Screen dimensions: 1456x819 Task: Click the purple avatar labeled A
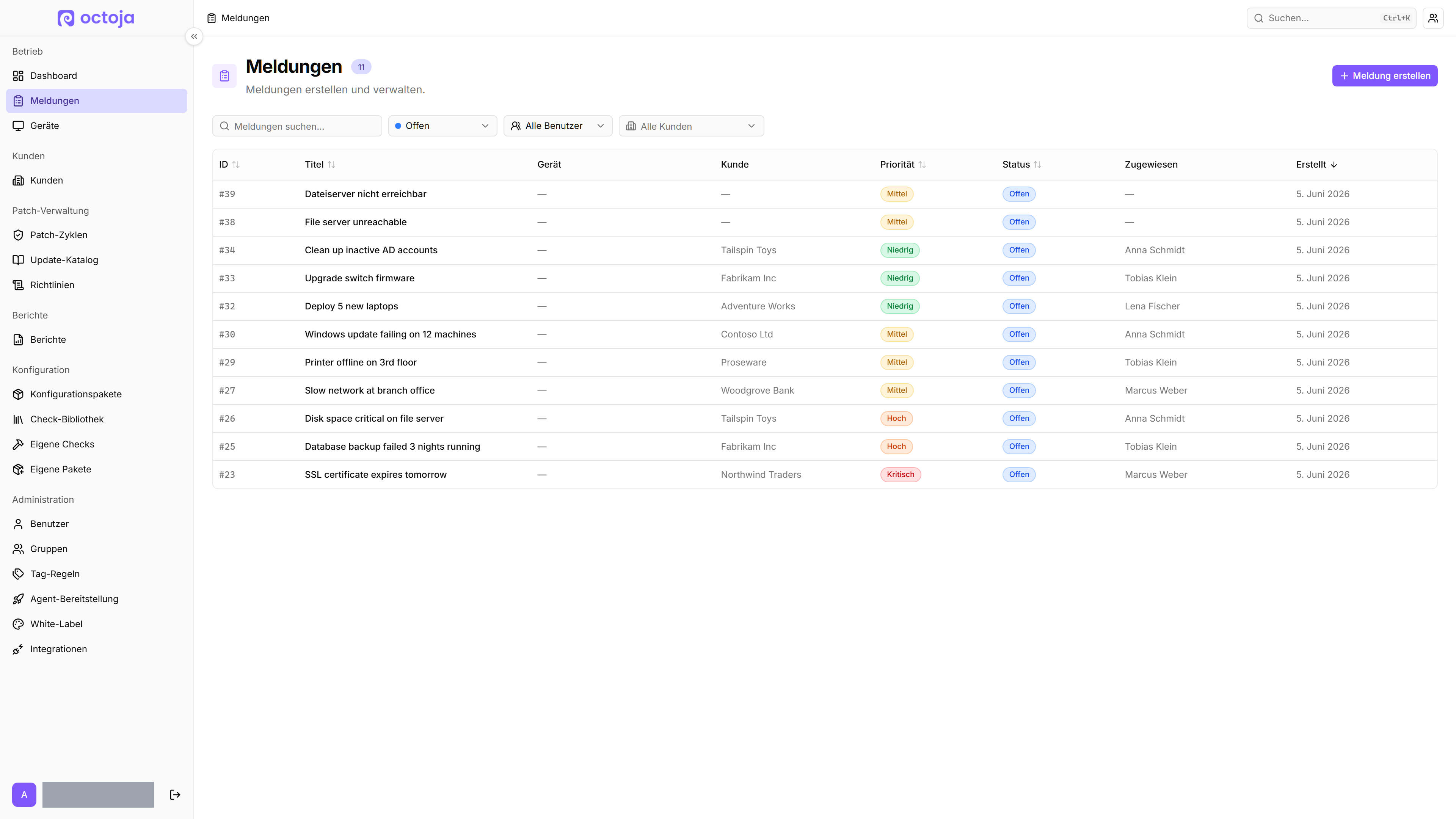(24, 795)
